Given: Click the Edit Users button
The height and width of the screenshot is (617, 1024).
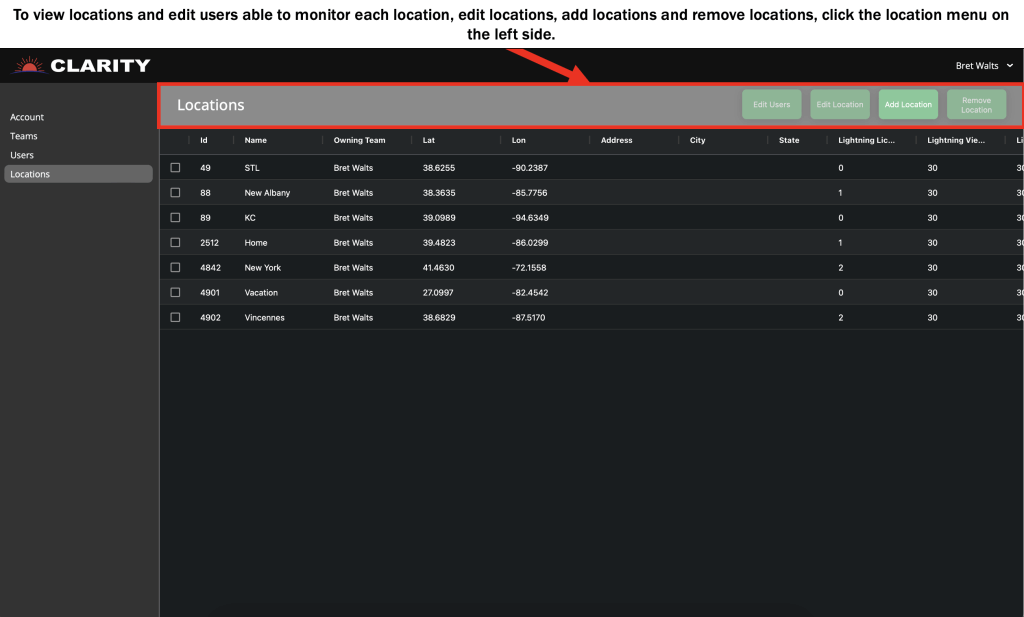Looking at the screenshot, I should [771, 105].
